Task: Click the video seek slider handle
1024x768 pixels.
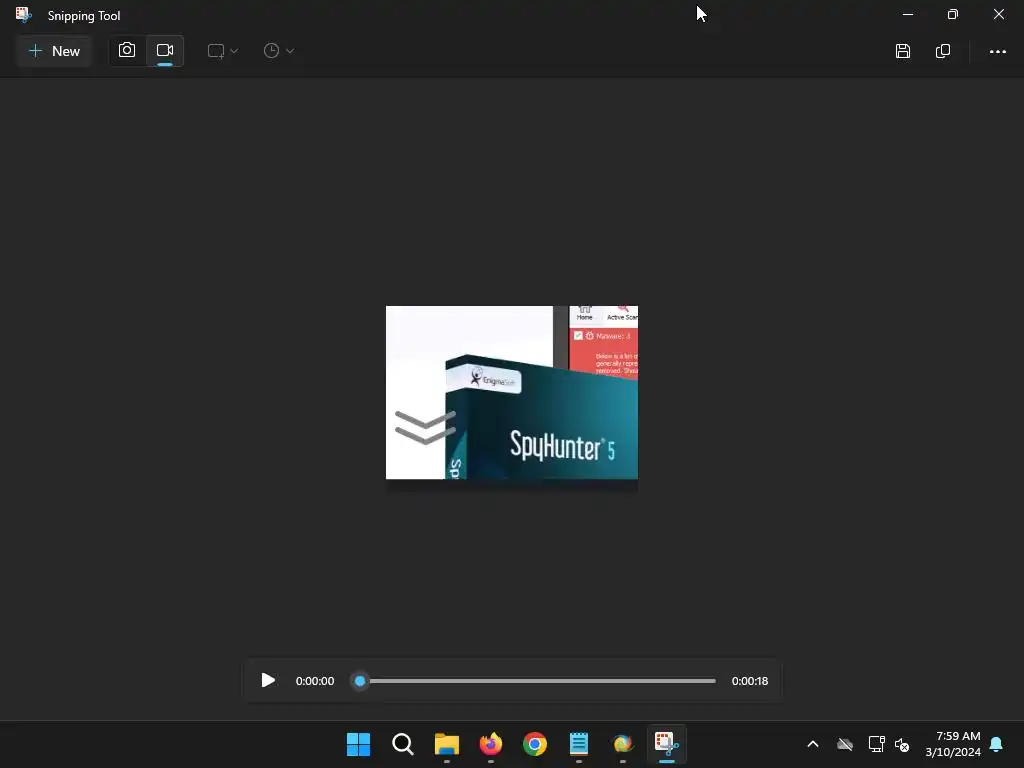Action: pos(360,681)
